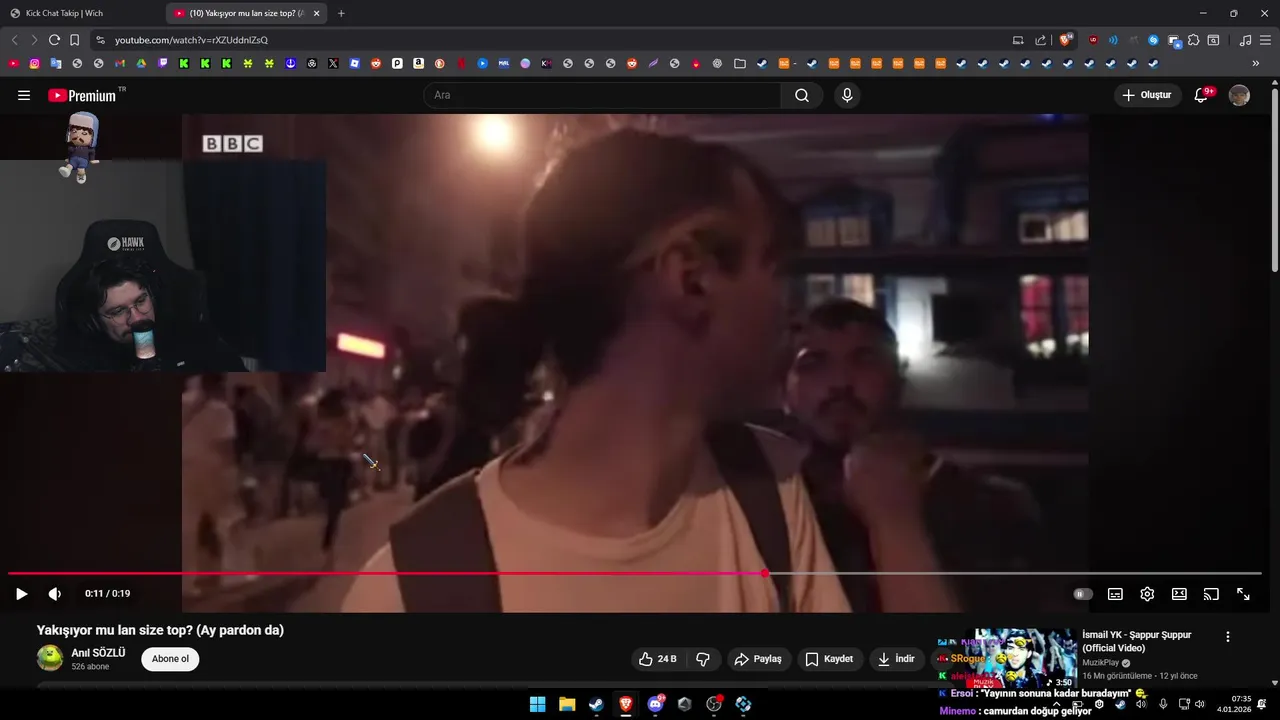Click the page vertical scrollbar
Viewport: 1280px width, 720px height.
pos(1274,180)
